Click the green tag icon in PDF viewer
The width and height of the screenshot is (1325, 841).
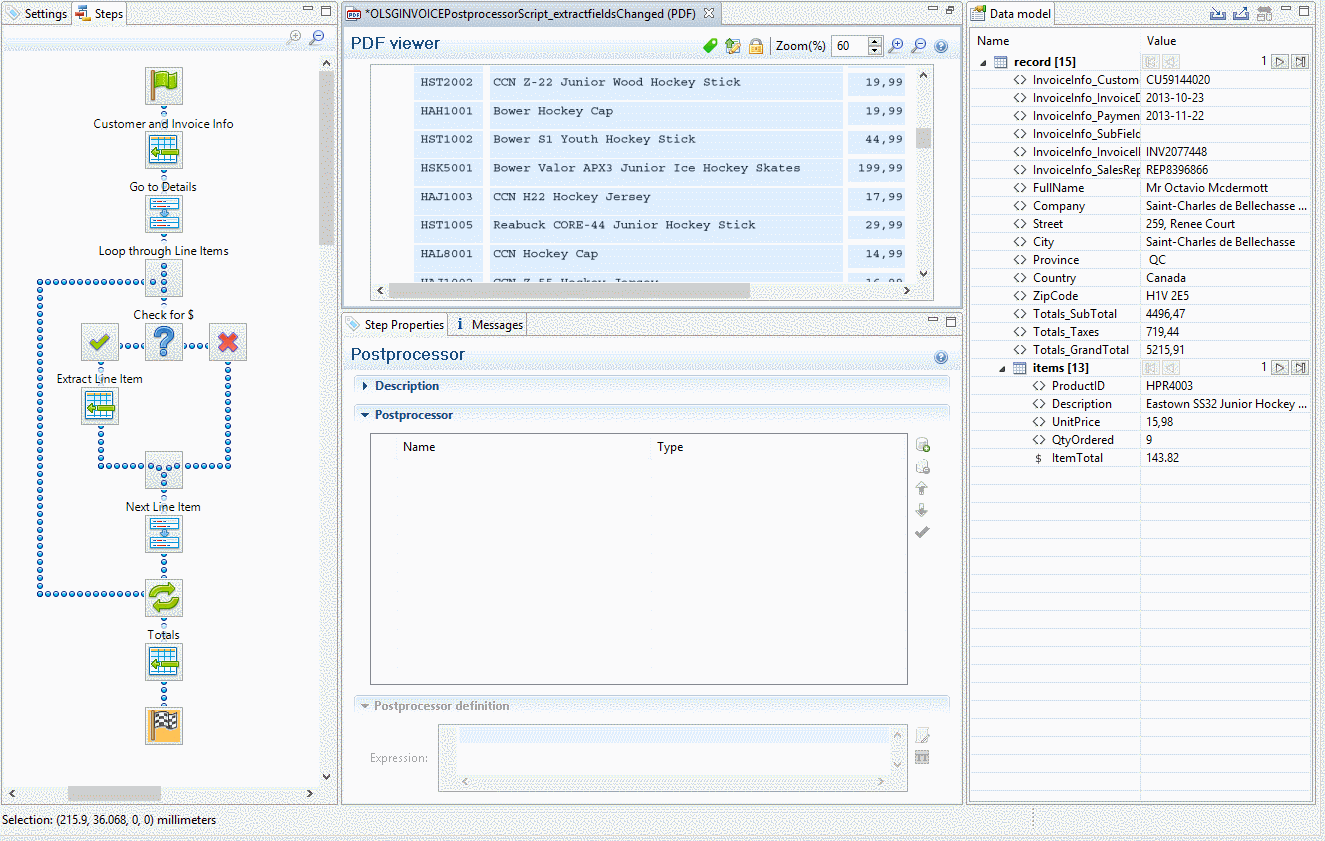pyautogui.click(x=711, y=46)
